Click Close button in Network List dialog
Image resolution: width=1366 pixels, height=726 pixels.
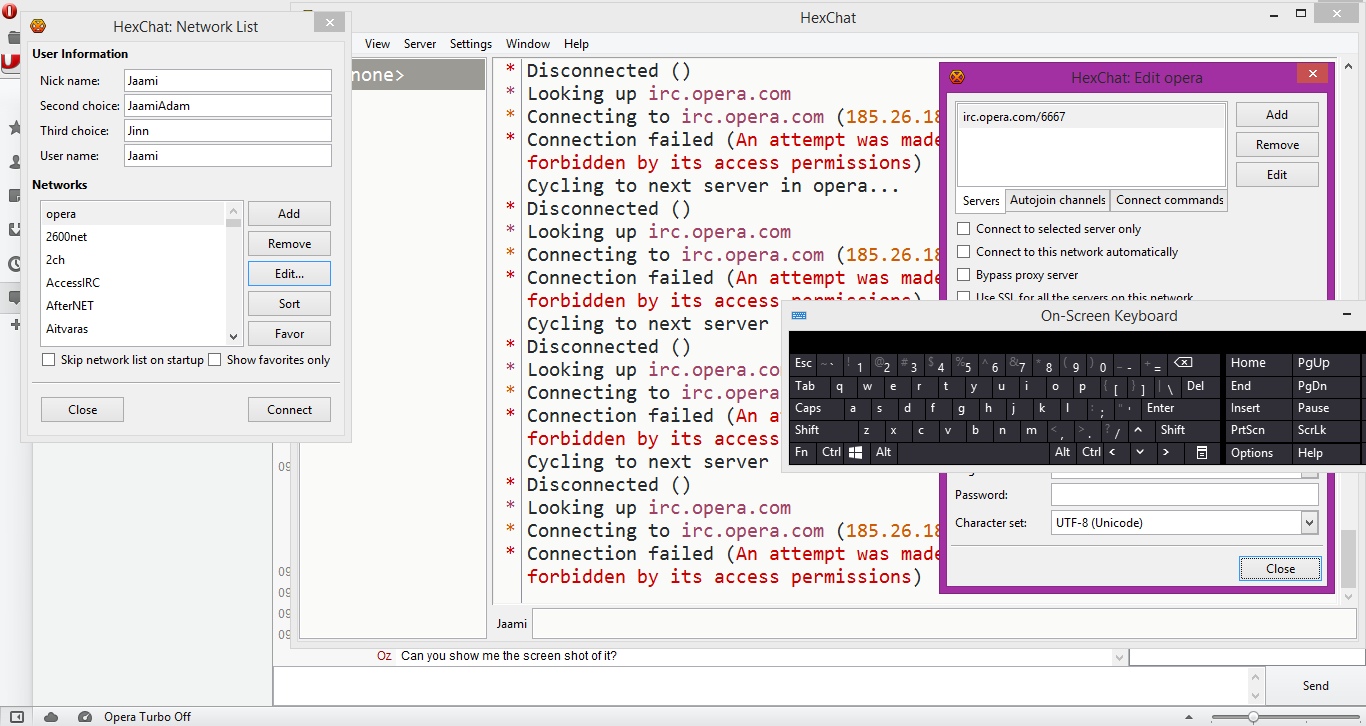83,410
